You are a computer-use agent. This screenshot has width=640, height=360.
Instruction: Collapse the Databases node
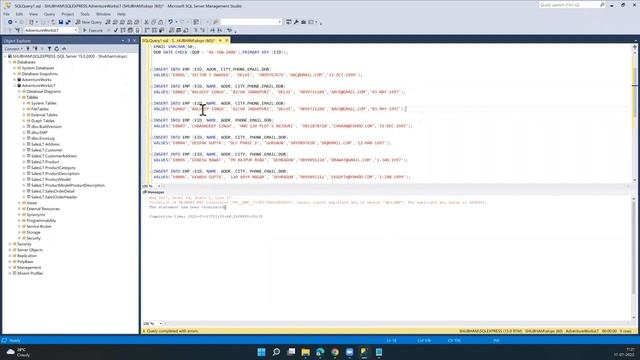click(10, 62)
